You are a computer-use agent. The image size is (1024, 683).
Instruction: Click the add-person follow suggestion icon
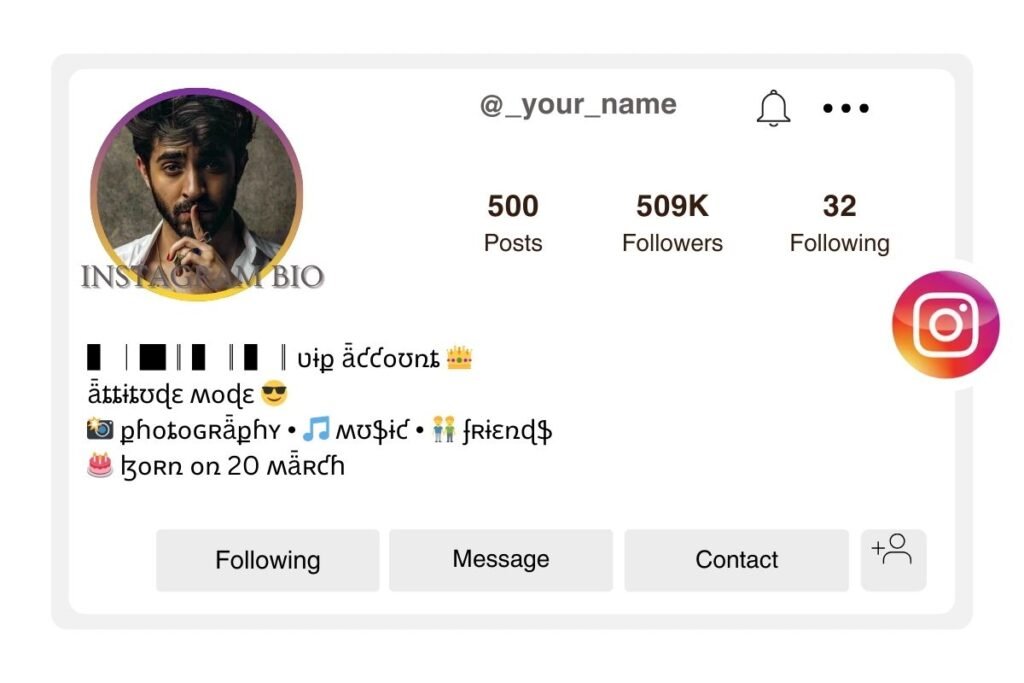pyautogui.click(x=893, y=559)
